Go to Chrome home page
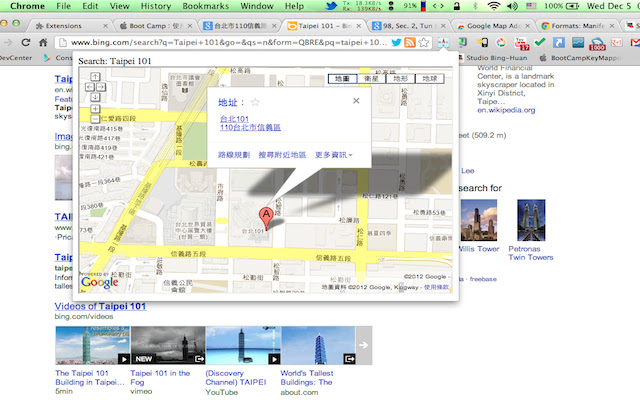Viewport: 640px width, 400px height. tap(43, 42)
